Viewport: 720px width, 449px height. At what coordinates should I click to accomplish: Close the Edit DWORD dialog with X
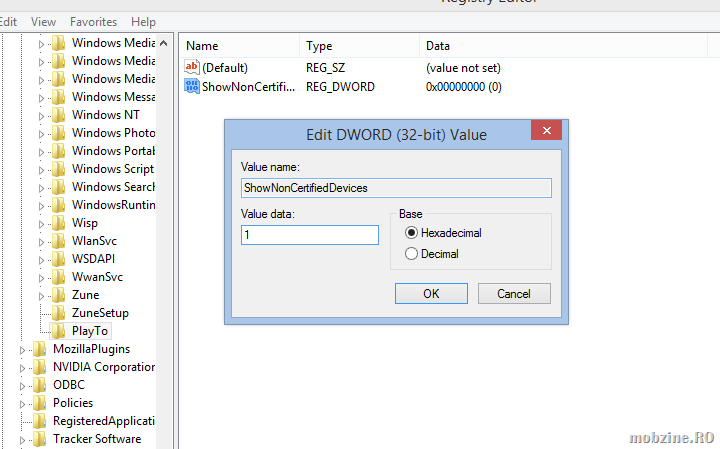pyautogui.click(x=546, y=130)
